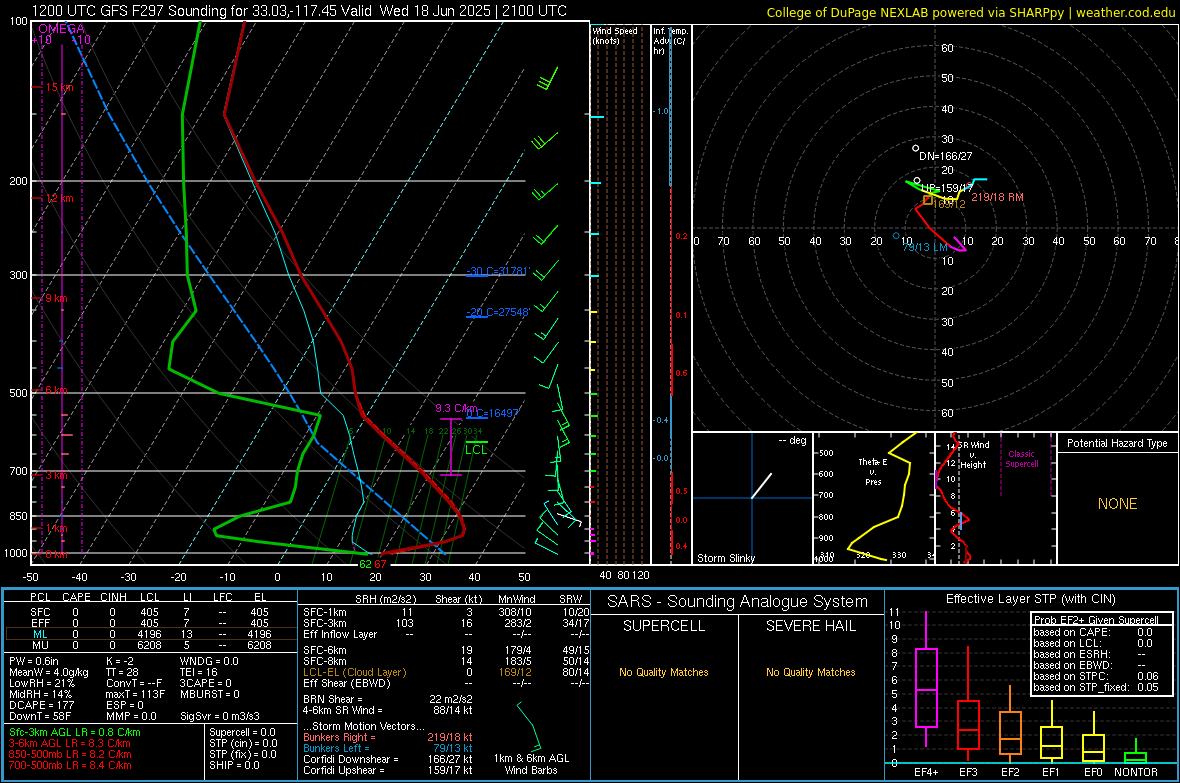Click the Effective Layer STP (with CIN) title
The width and height of the screenshot is (1180, 783).
pos(1030,599)
